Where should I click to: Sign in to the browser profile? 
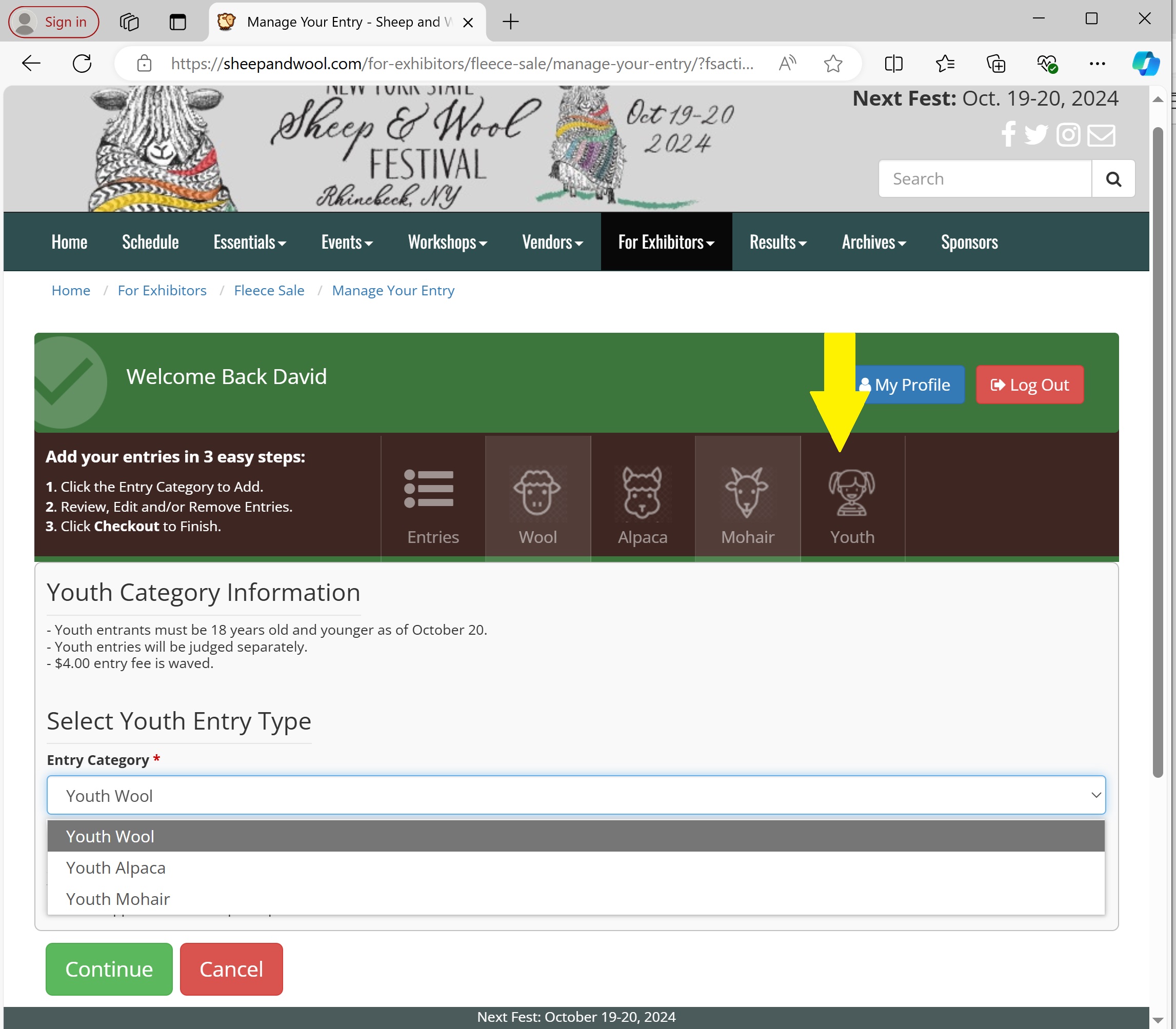coord(53,22)
